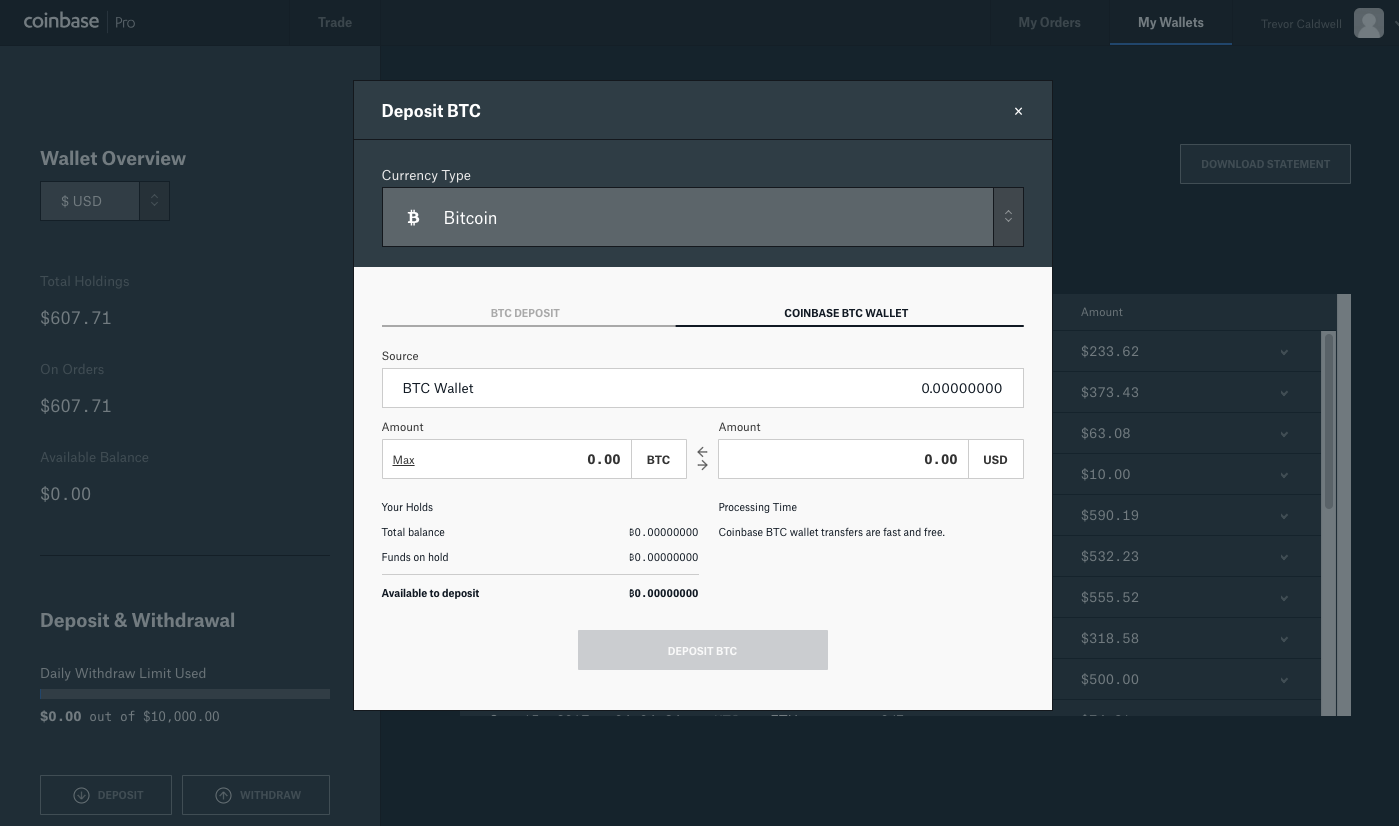This screenshot has width=1399, height=826.
Task: Focus the BTC amount input field
Action: [507, 459]
